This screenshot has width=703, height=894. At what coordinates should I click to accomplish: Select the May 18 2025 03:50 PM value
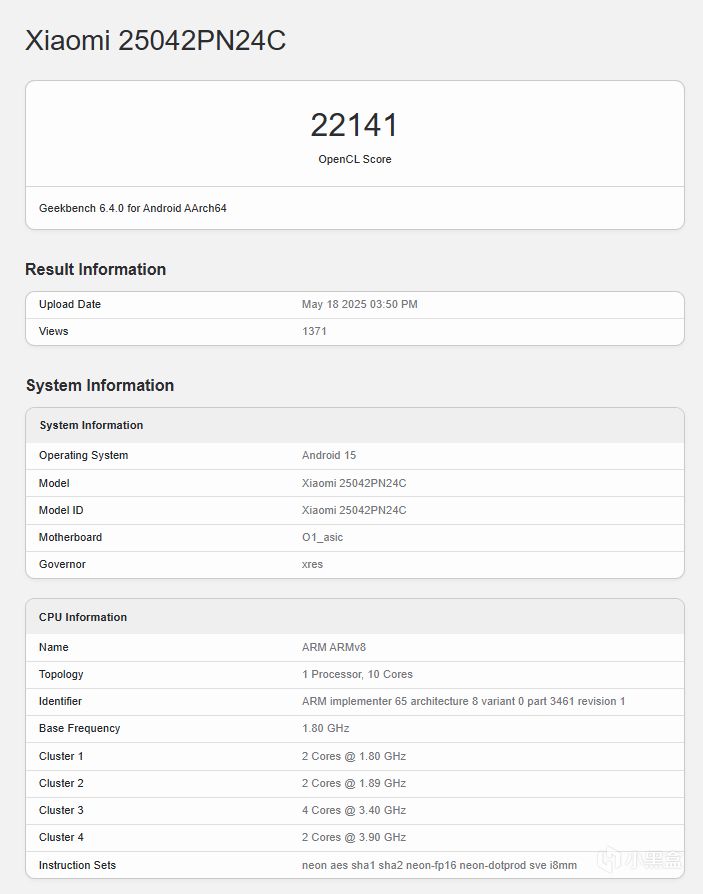(x=360, y=304)
